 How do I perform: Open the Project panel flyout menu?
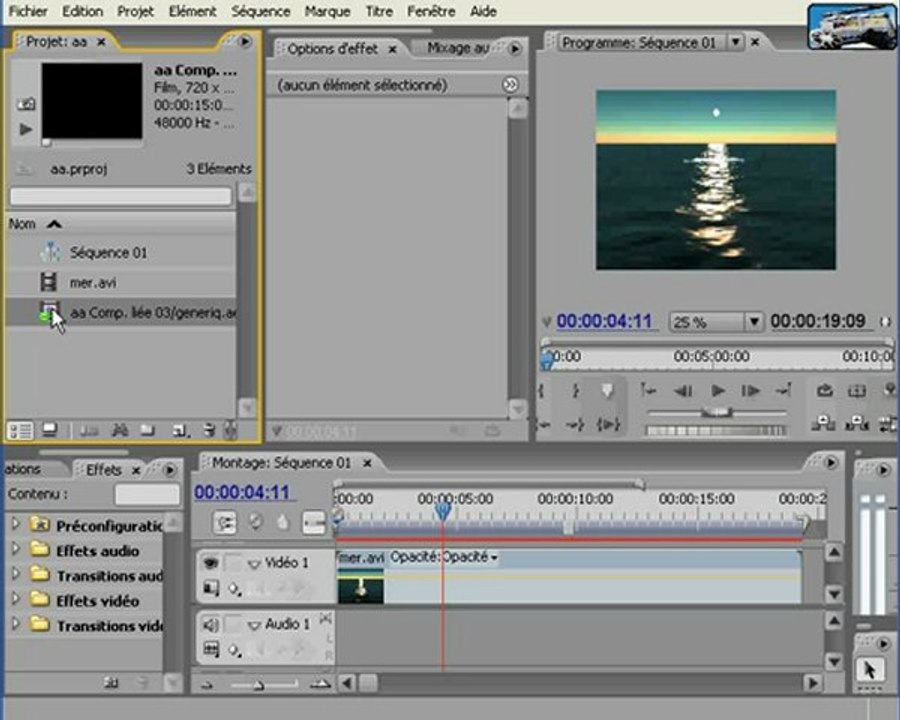click(x=245, y=41)
